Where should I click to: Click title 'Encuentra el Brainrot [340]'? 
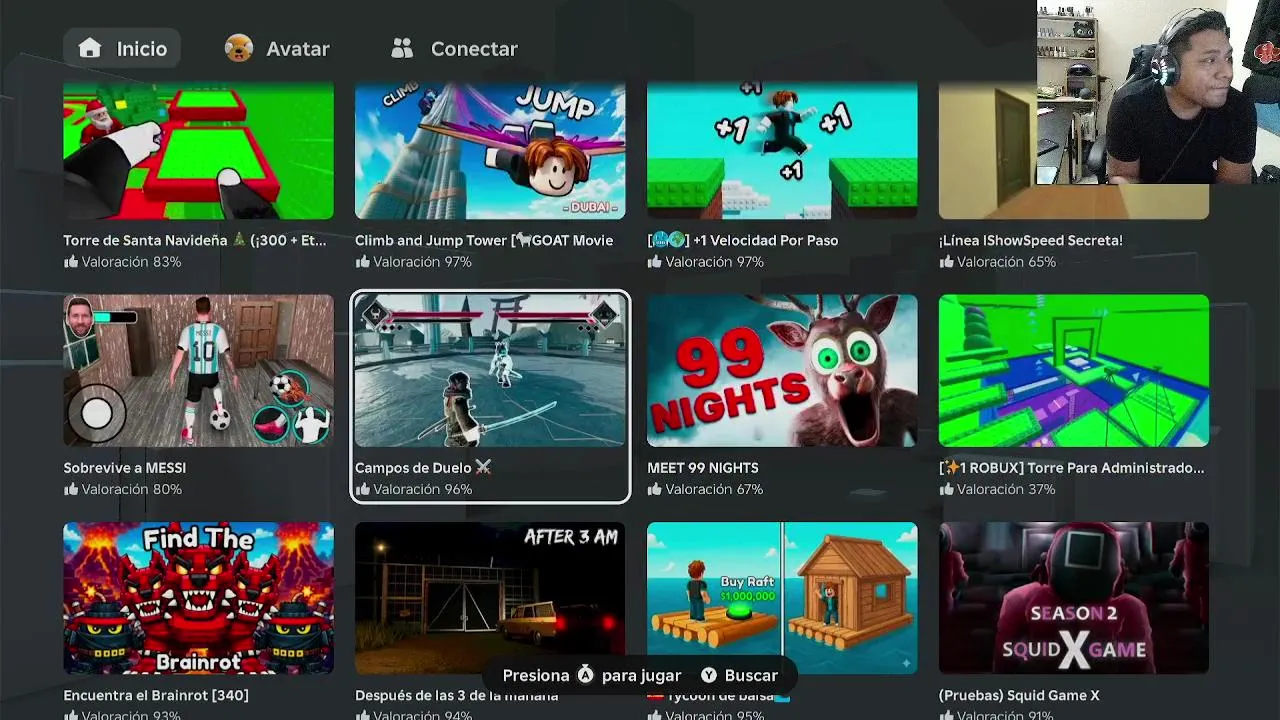point(156,695)
